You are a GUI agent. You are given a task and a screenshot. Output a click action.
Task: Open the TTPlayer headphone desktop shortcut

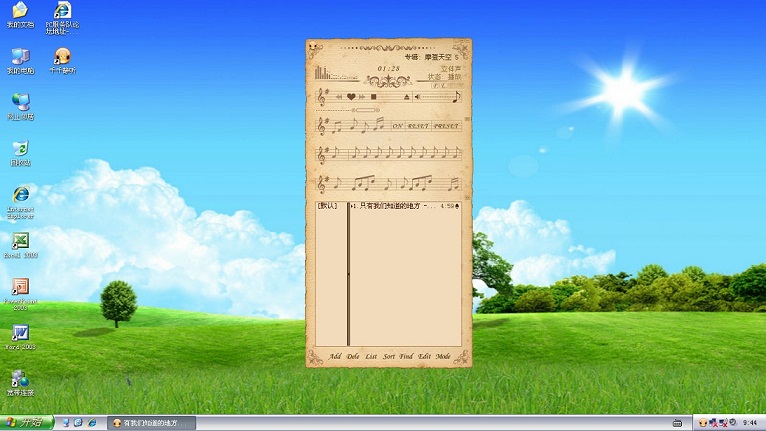pyautogui.click(x=63, y=61)
